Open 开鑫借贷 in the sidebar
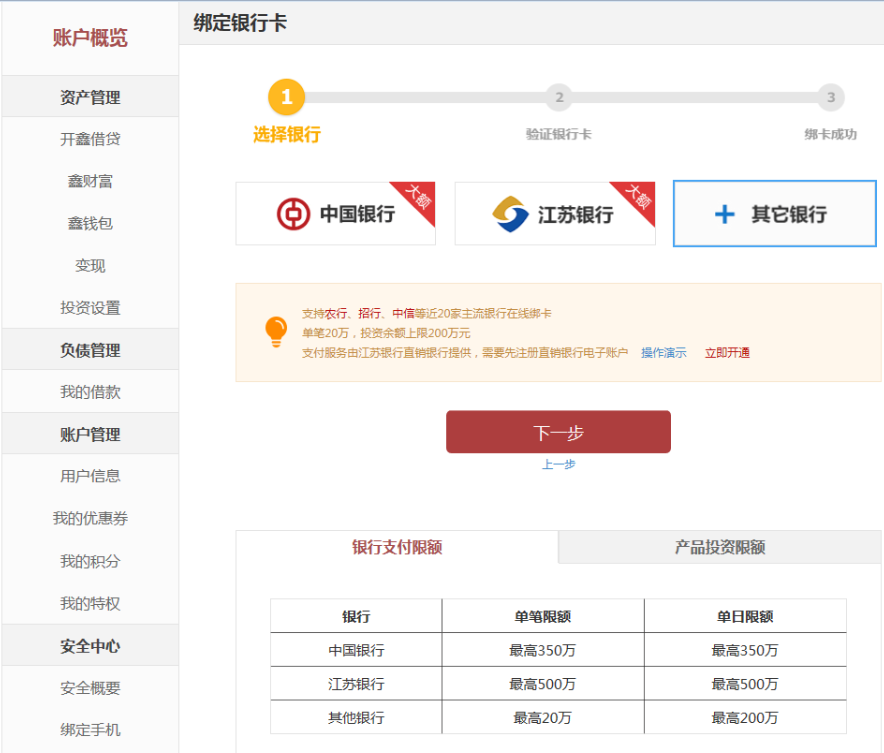This screenshot has width=884, height=753. pos(90,139)
